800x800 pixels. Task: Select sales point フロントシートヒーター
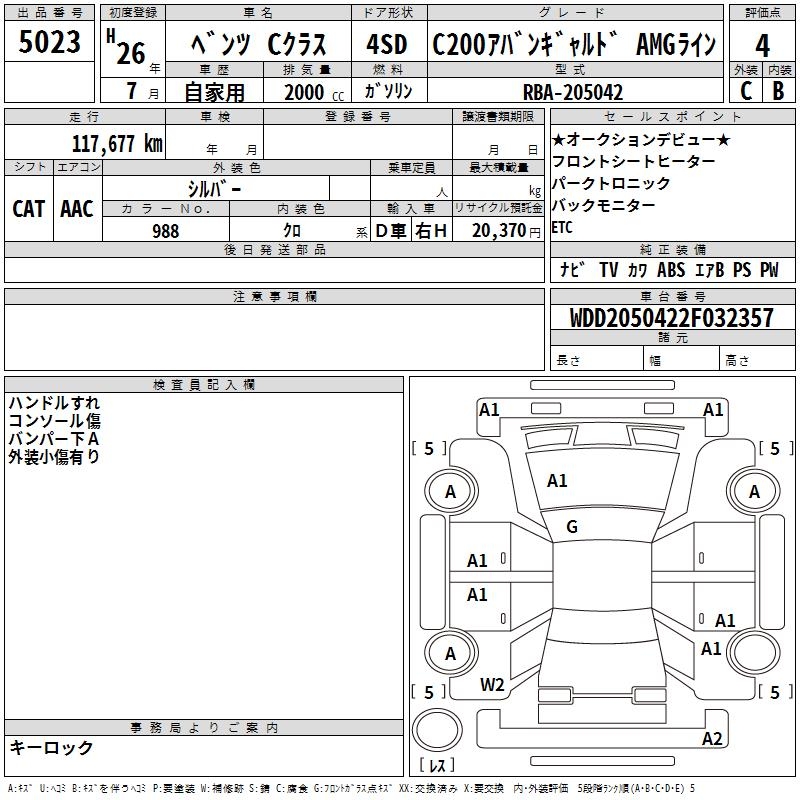634,161
